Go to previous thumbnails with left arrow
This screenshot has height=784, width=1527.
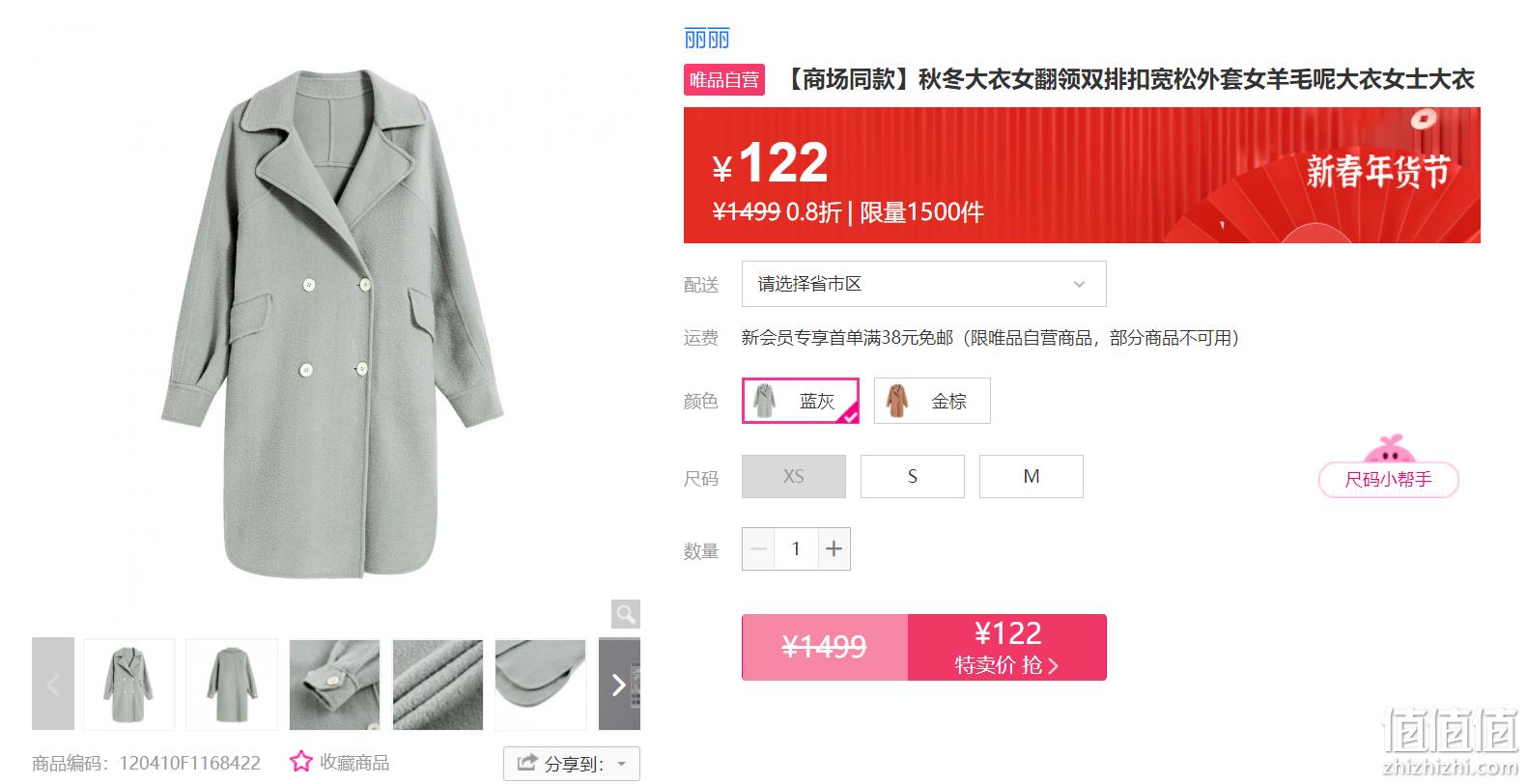coord(53,685)
